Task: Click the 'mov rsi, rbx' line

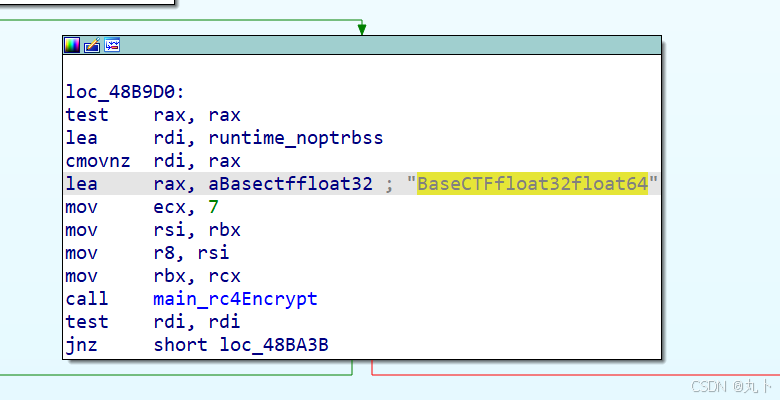Action: [153, 230]
